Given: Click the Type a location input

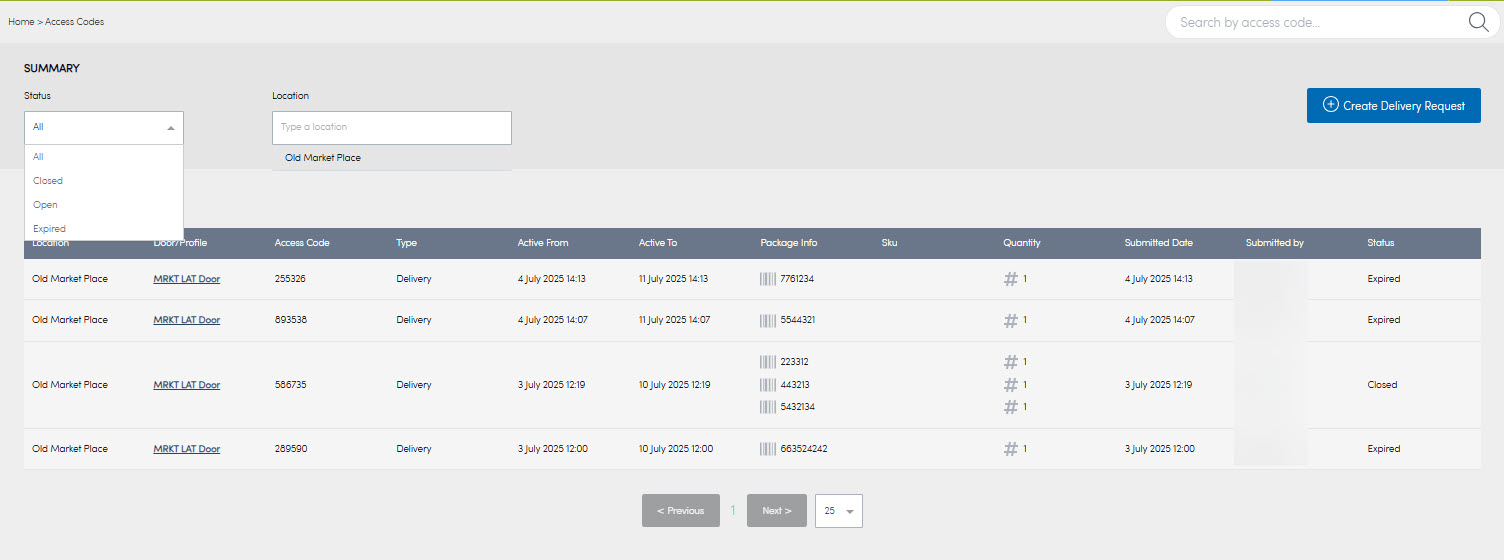Looking at the screenshot, I should [392, 128].
